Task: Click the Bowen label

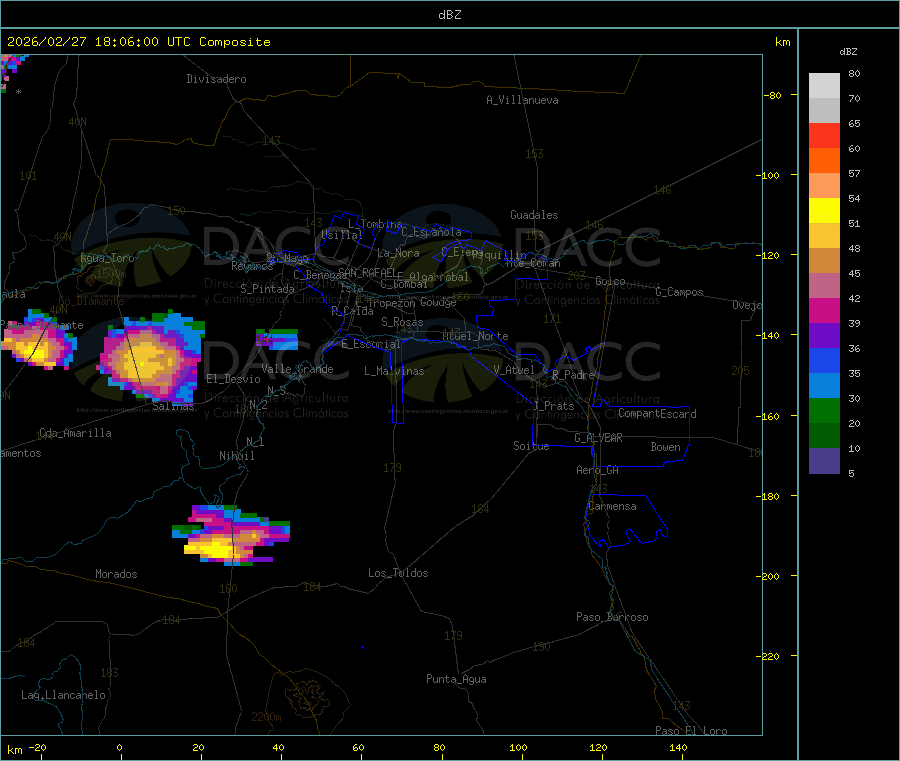Action: (665, 447)
